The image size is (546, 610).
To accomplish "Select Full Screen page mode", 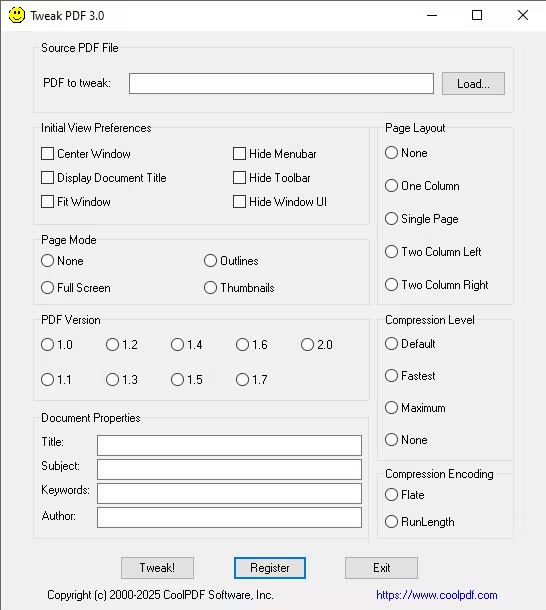I will pyautogui.click(x=47, y=288).
